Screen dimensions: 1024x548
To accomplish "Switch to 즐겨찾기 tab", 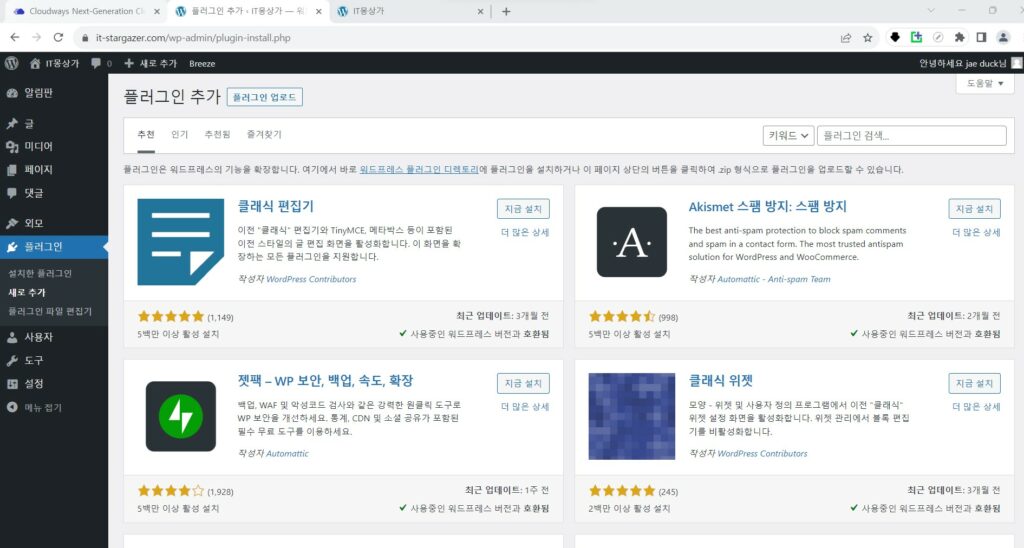I will pos(264,135).
